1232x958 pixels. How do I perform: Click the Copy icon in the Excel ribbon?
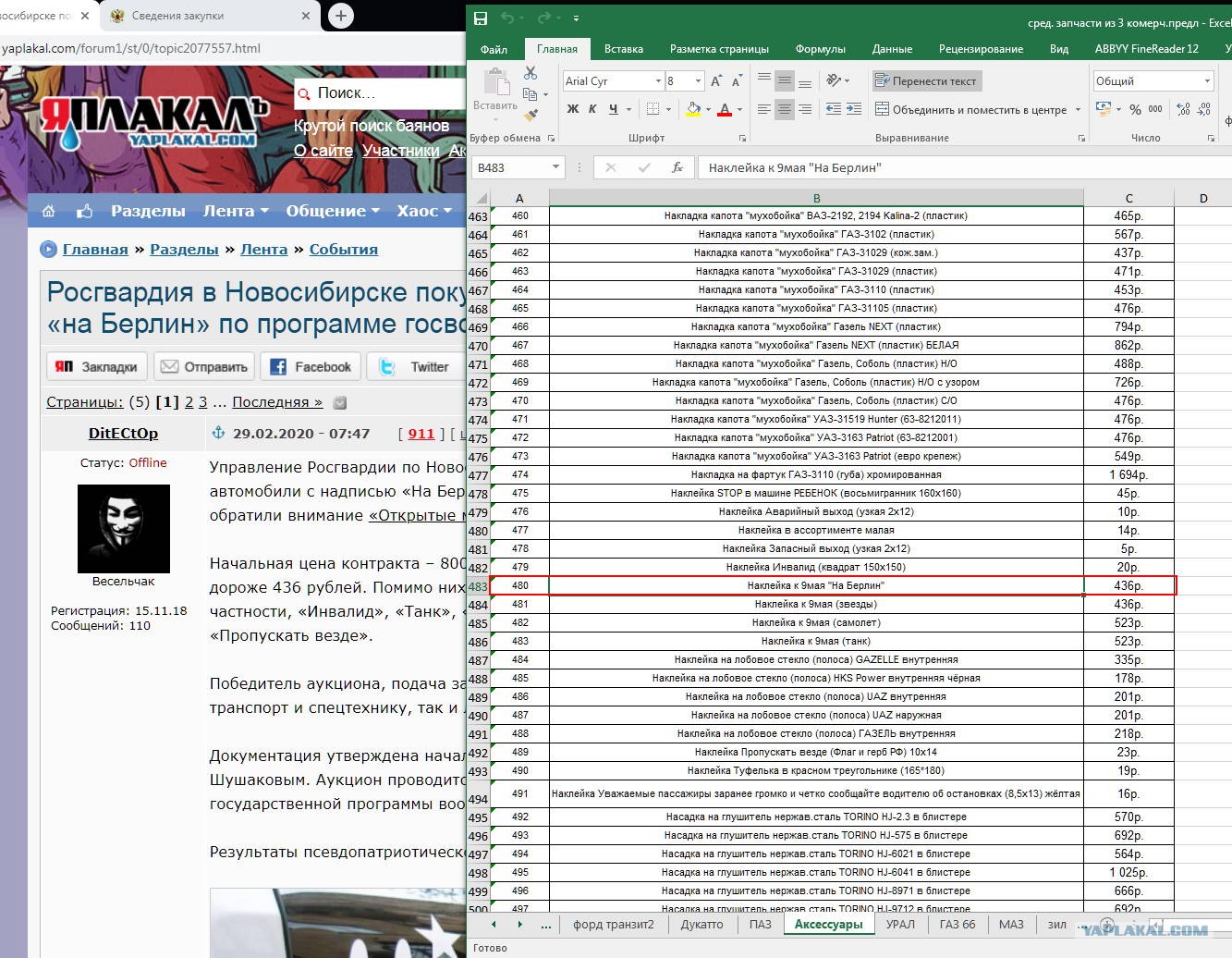point(530,94)
